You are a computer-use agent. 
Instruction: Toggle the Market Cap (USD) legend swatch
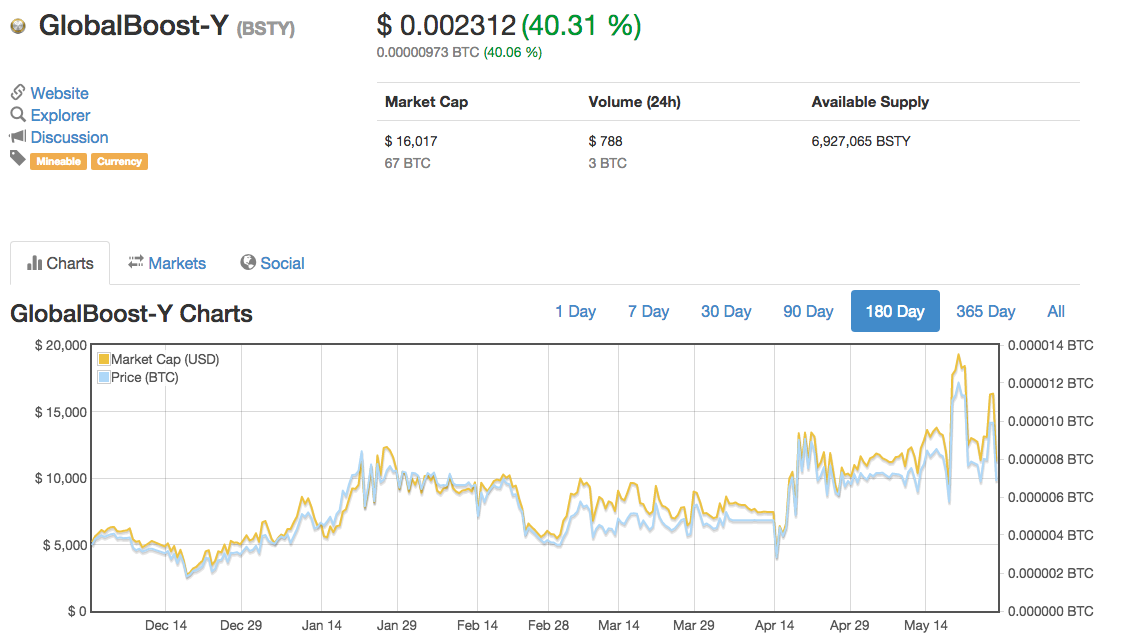pyautogui.click(x=104, y=359)
